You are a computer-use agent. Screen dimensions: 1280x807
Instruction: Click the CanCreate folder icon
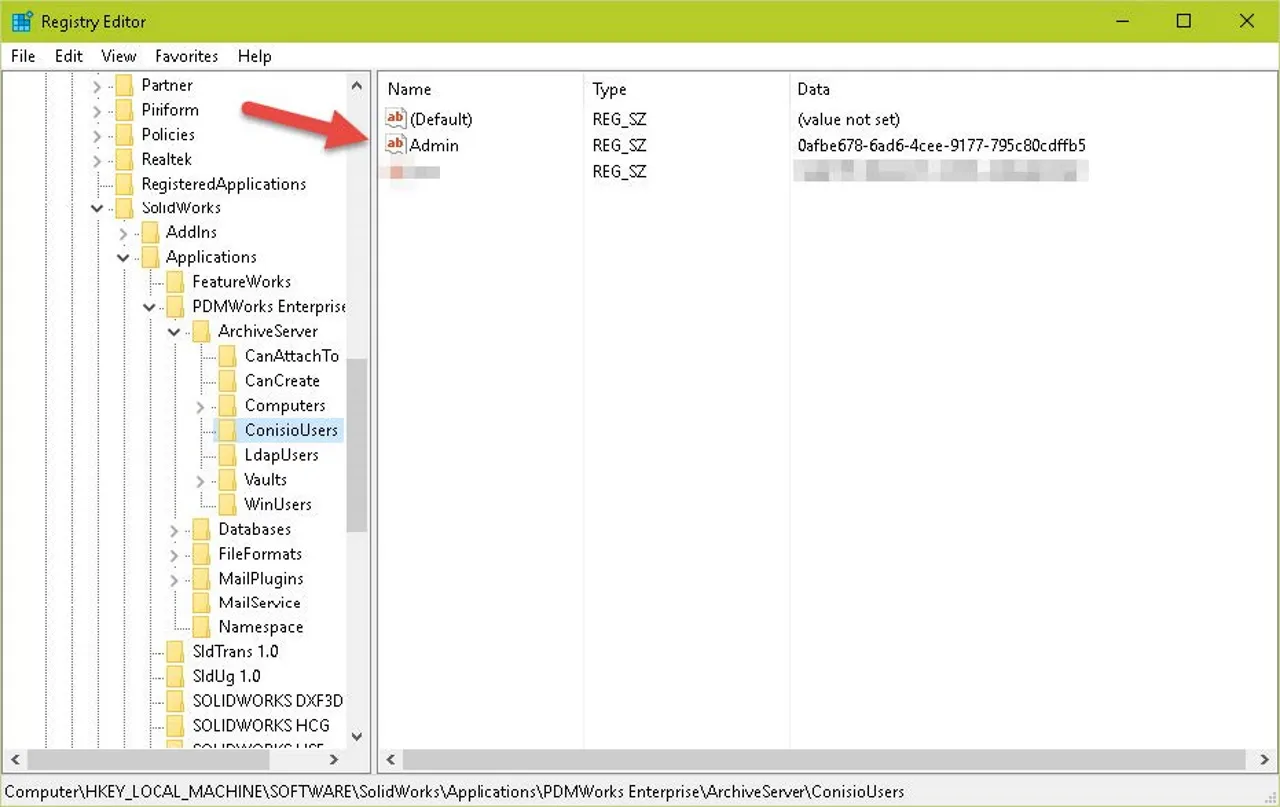[x=228, y=381]
